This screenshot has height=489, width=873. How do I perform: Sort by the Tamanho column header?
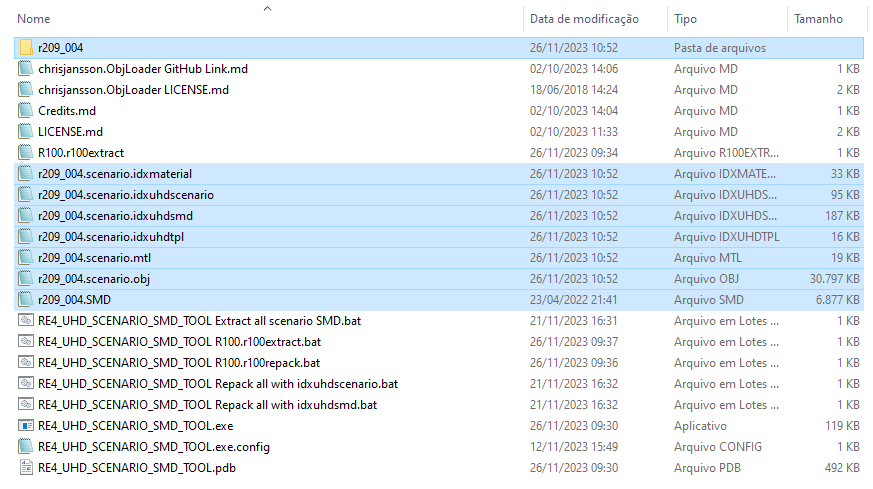click(818, 19)
